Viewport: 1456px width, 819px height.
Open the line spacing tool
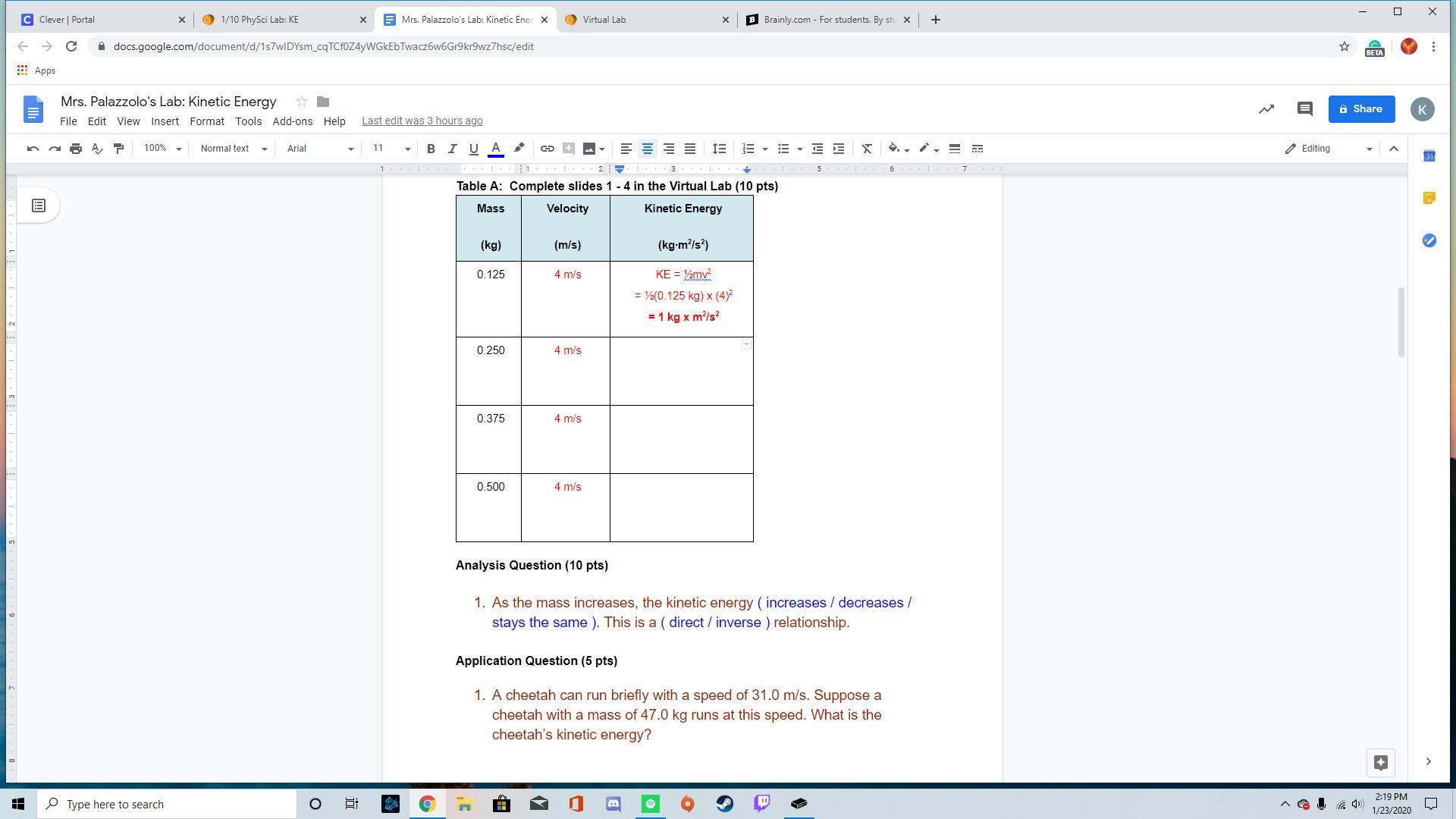click(x=719, y=149)
